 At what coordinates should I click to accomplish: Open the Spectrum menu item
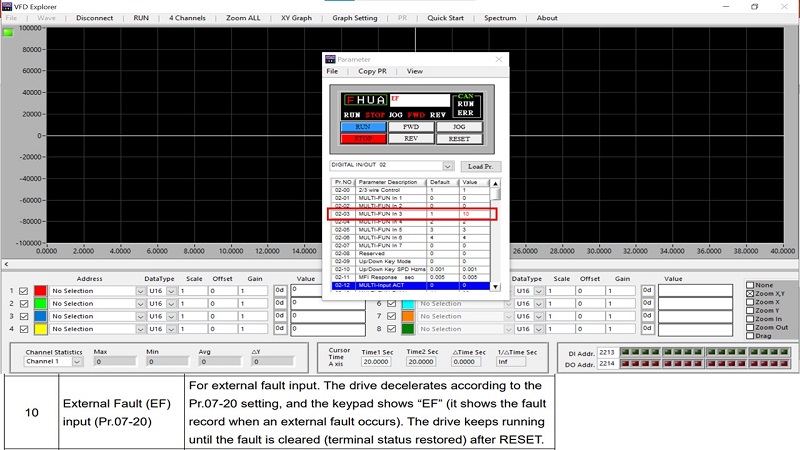click(500, 18)
